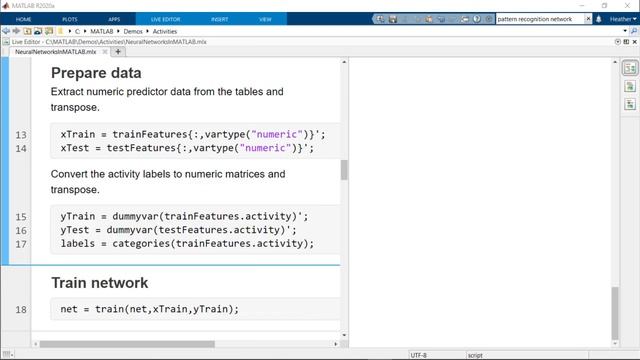This screenshot has width=640, height=360.
Task: Click the Live Editor panel icon
Action: coord(6,42)
